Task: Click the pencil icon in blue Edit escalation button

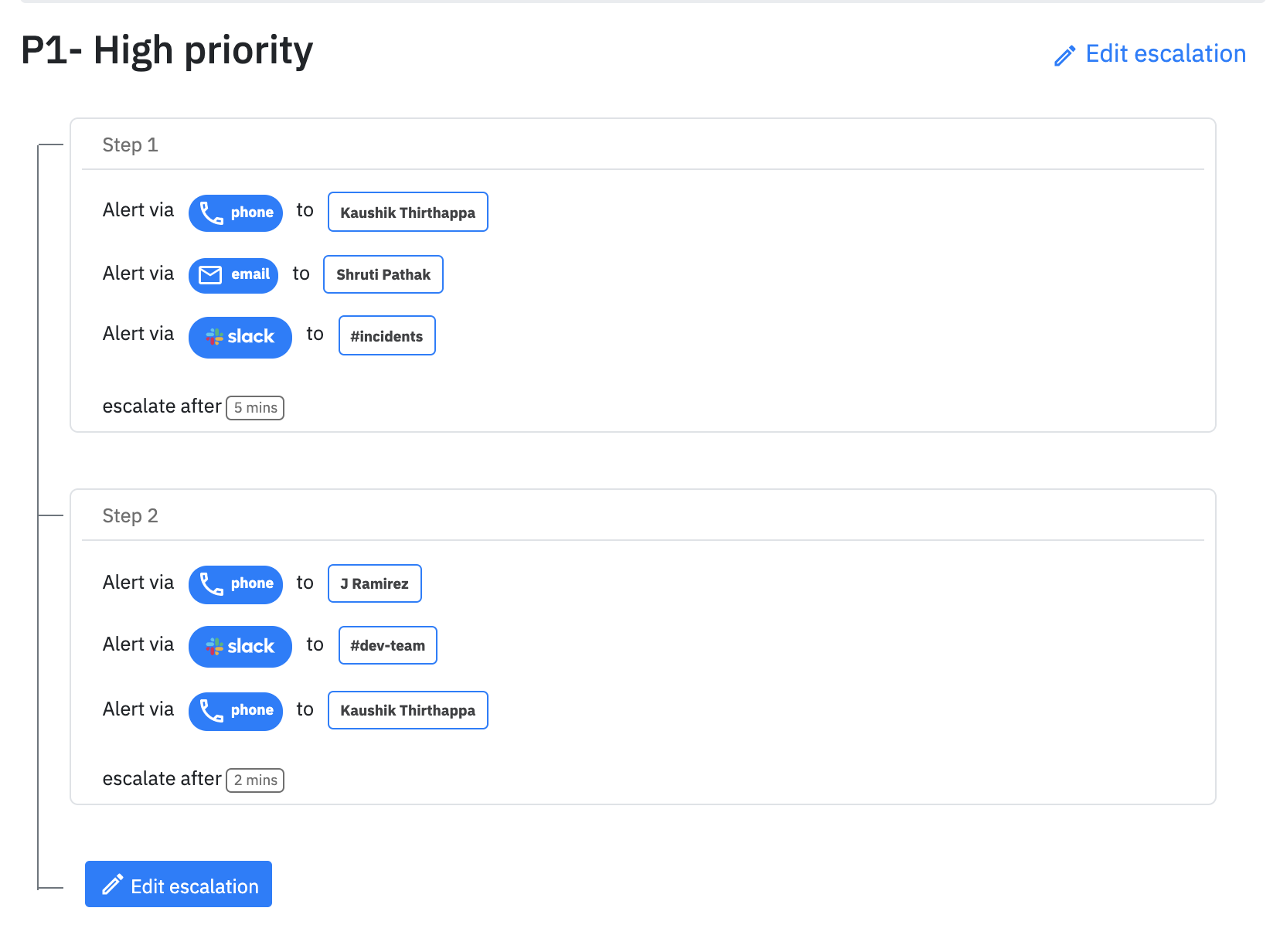Action: pyautogui.click(x=113, y=884)
